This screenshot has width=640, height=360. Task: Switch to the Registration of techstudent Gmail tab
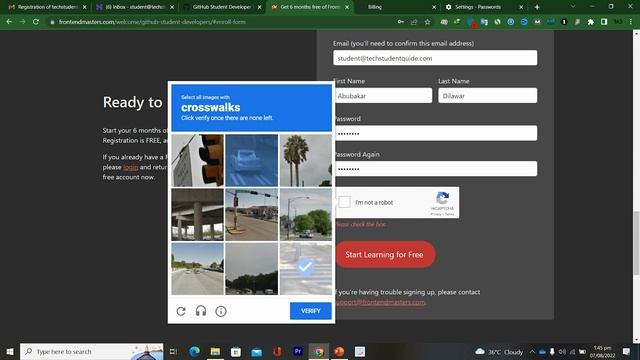point(46,7)
